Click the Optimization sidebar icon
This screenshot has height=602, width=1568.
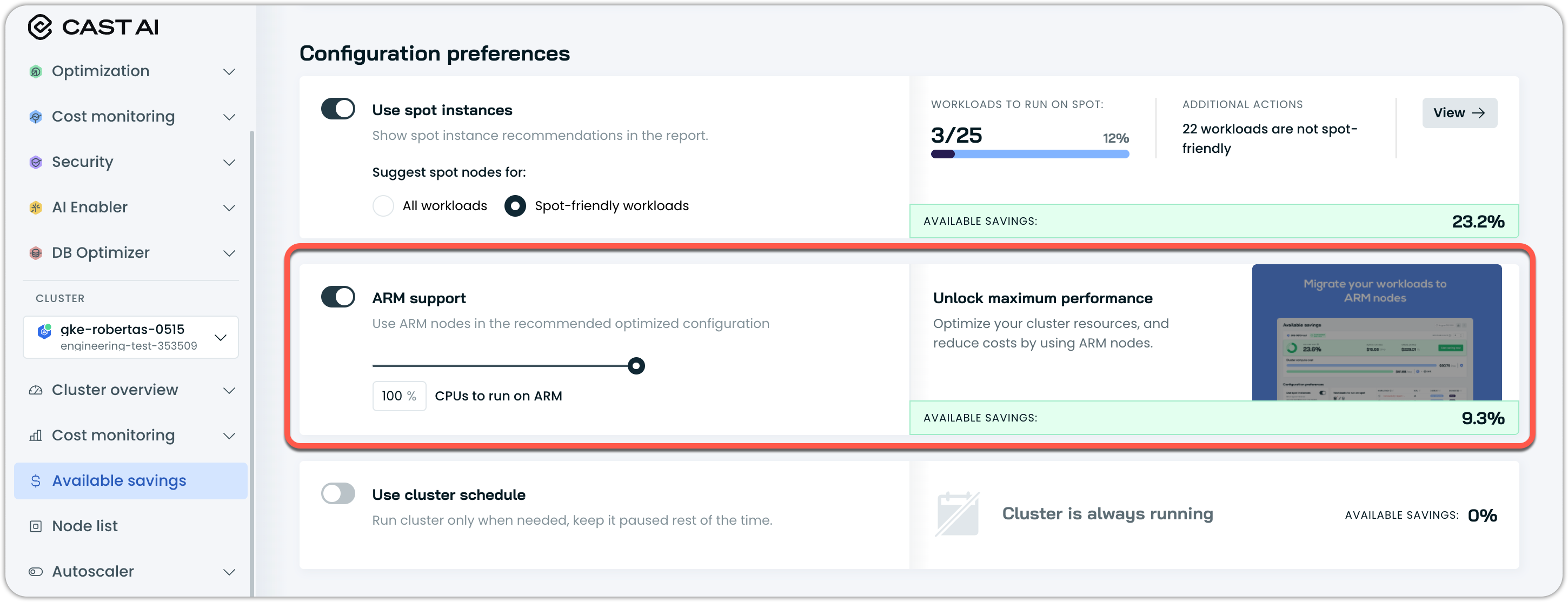[x=36, y=72]
